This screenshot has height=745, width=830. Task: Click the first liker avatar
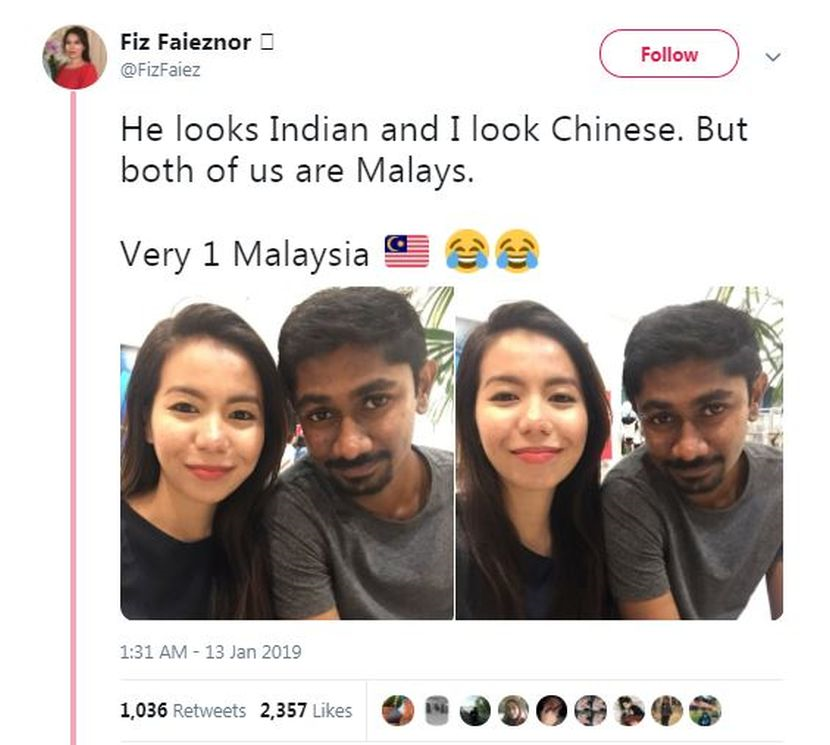coord(398,710)
